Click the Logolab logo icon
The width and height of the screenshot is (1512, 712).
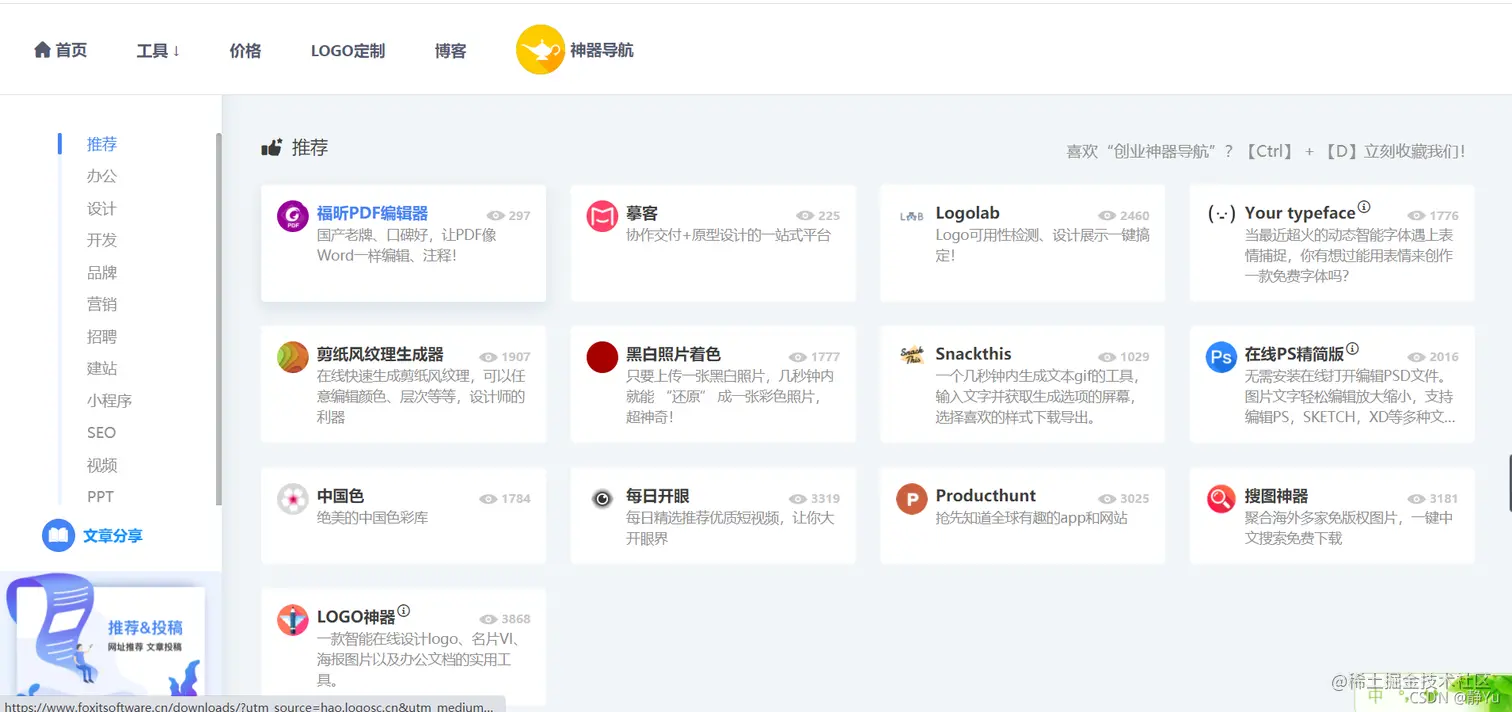(911, 215)
